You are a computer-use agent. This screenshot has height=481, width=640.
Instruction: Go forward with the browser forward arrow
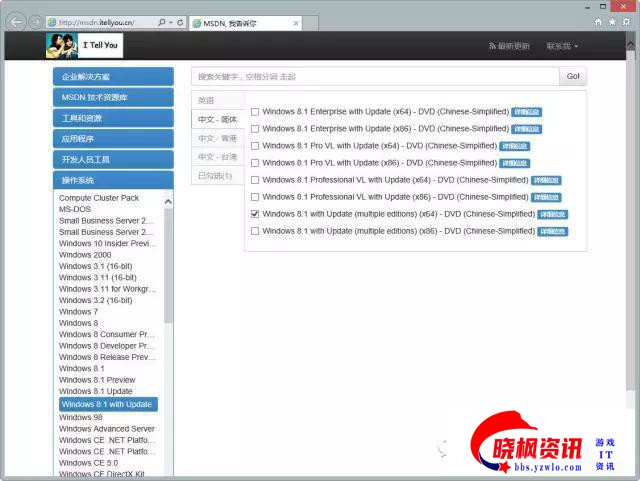(x=36, y=22)
